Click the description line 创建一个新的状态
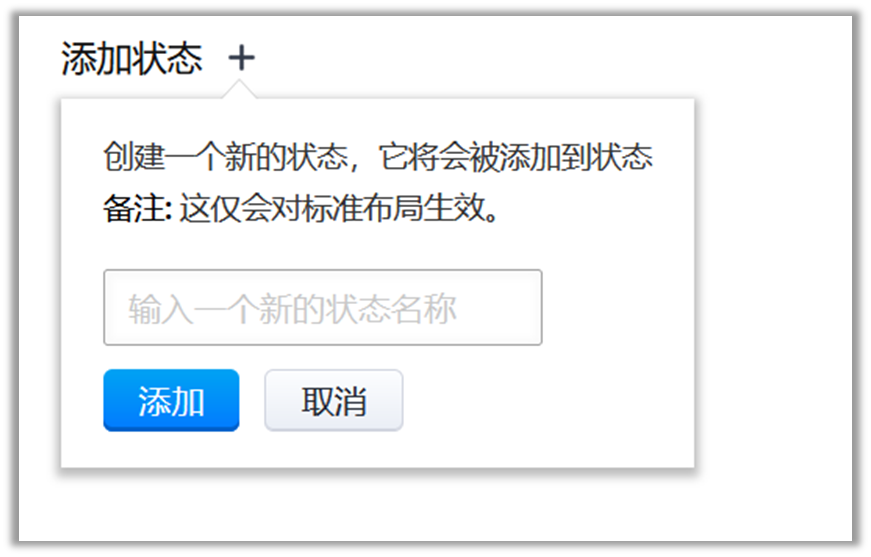Image resolution: width=871 pixels, height=557 pixels. click(x=226, y=157)
